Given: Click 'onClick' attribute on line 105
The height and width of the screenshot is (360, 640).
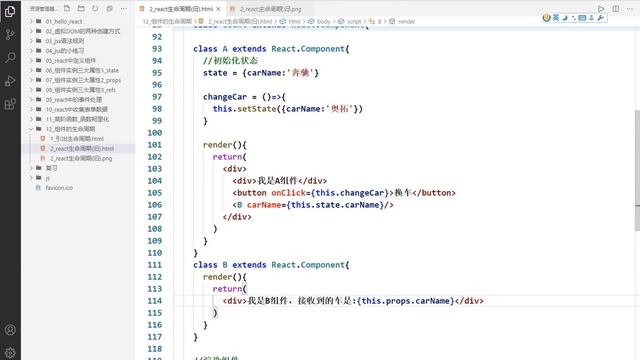Looking at the screenshot, I should [289, 193].
